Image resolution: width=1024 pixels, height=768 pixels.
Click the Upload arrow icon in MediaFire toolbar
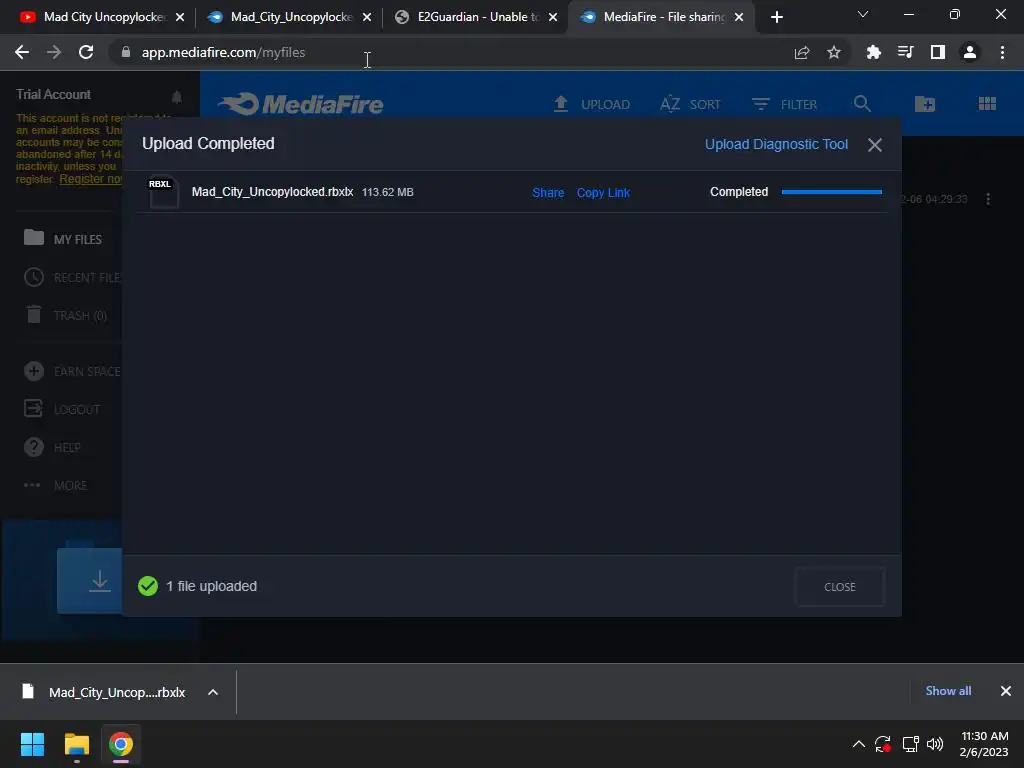(560, 104)
